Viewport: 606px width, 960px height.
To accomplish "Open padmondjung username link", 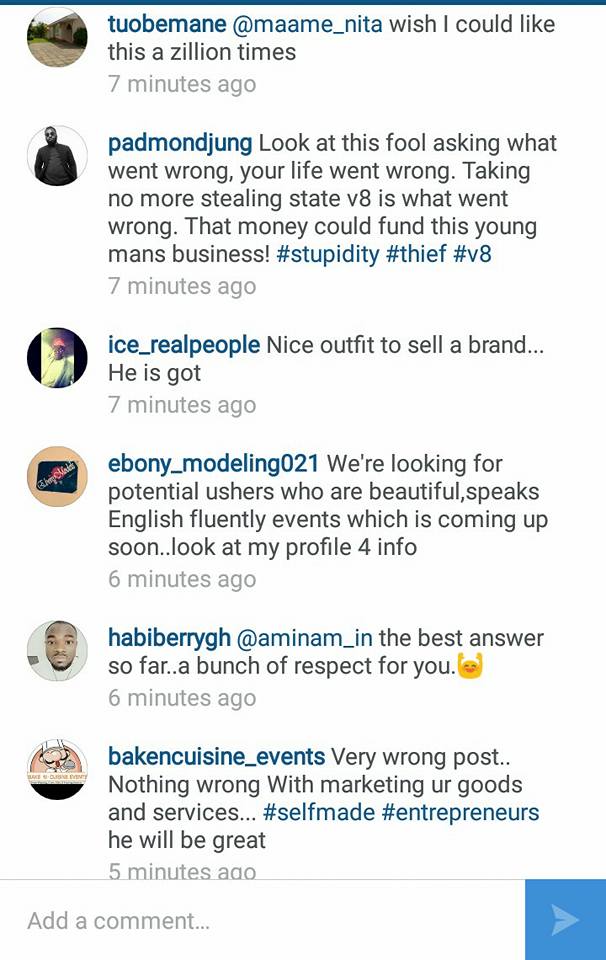I will tap(180, 144).
